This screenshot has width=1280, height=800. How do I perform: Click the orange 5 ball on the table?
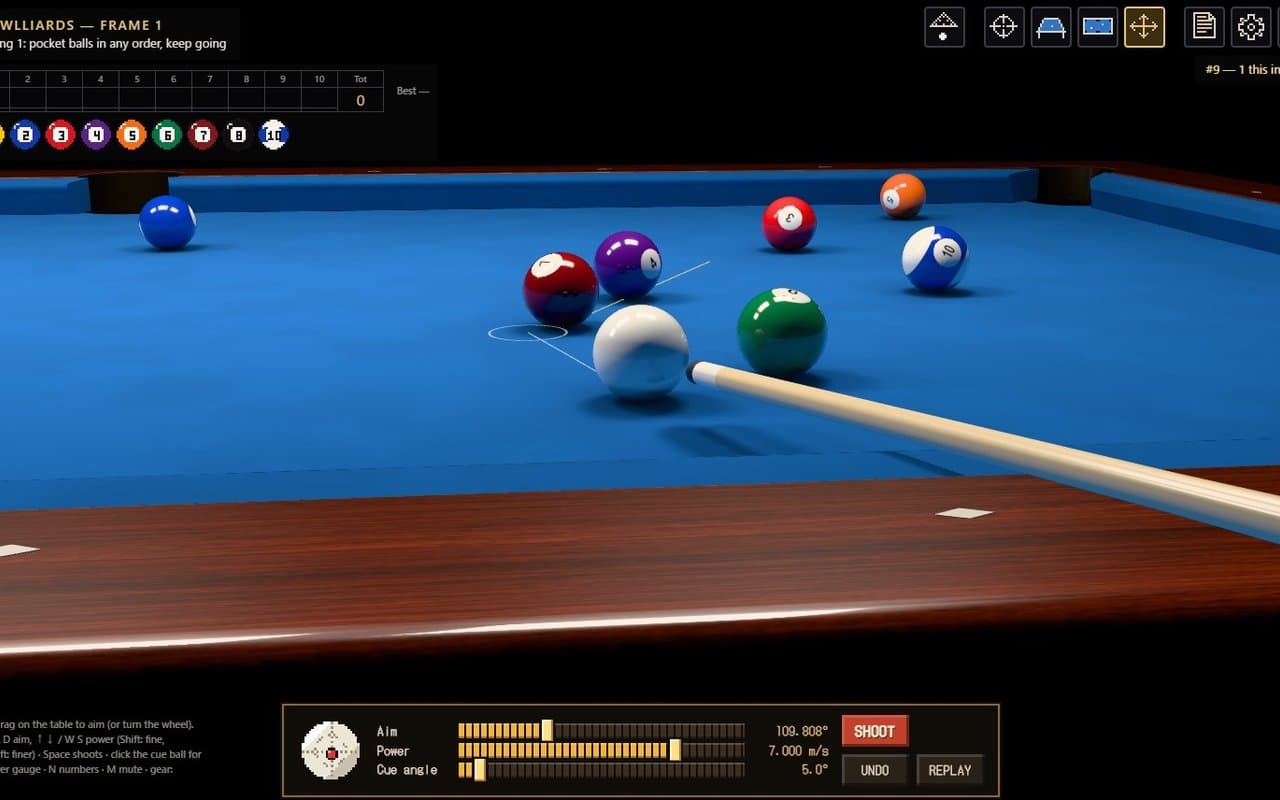[x=903, y=196]
